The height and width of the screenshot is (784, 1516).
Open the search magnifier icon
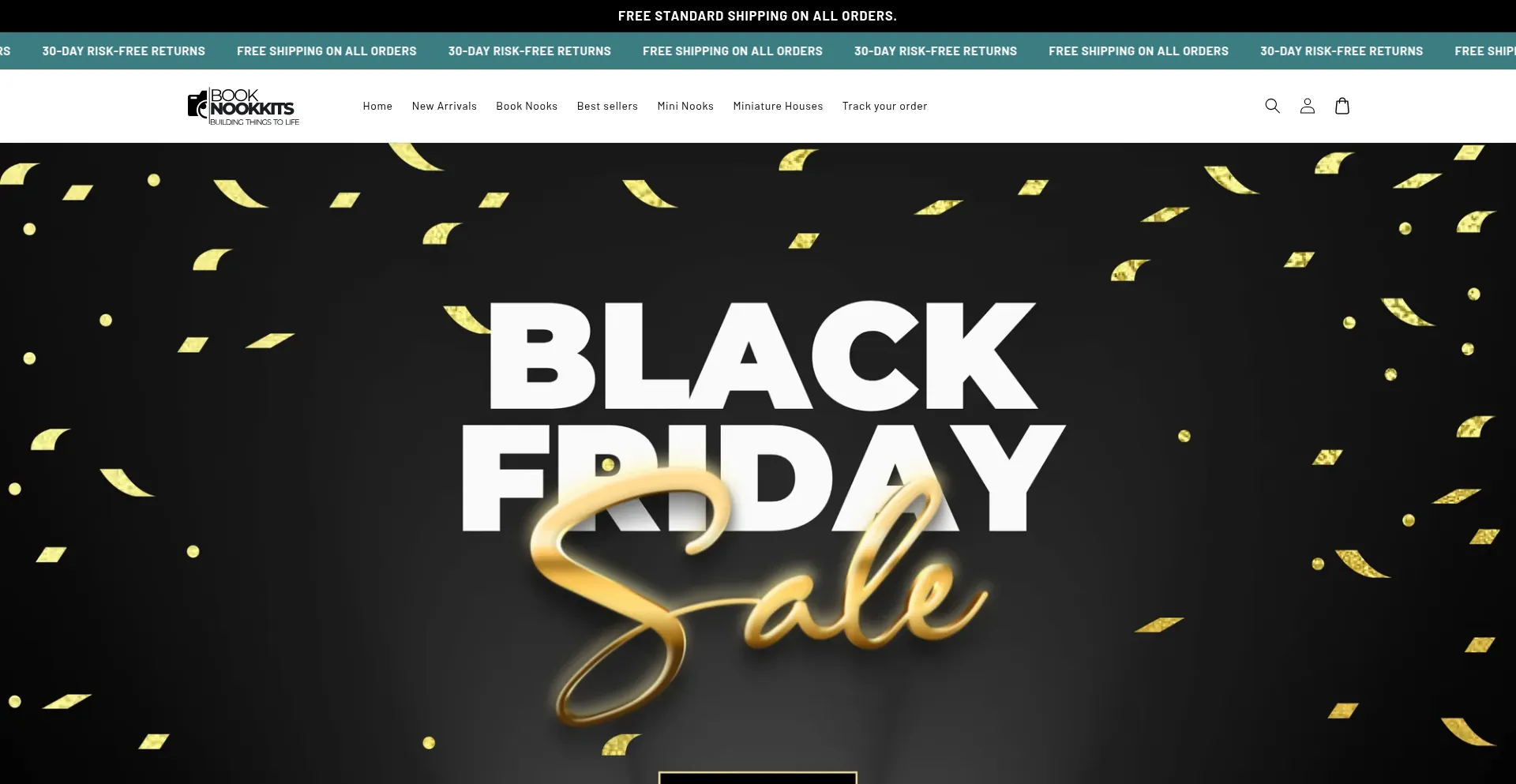1272,106
